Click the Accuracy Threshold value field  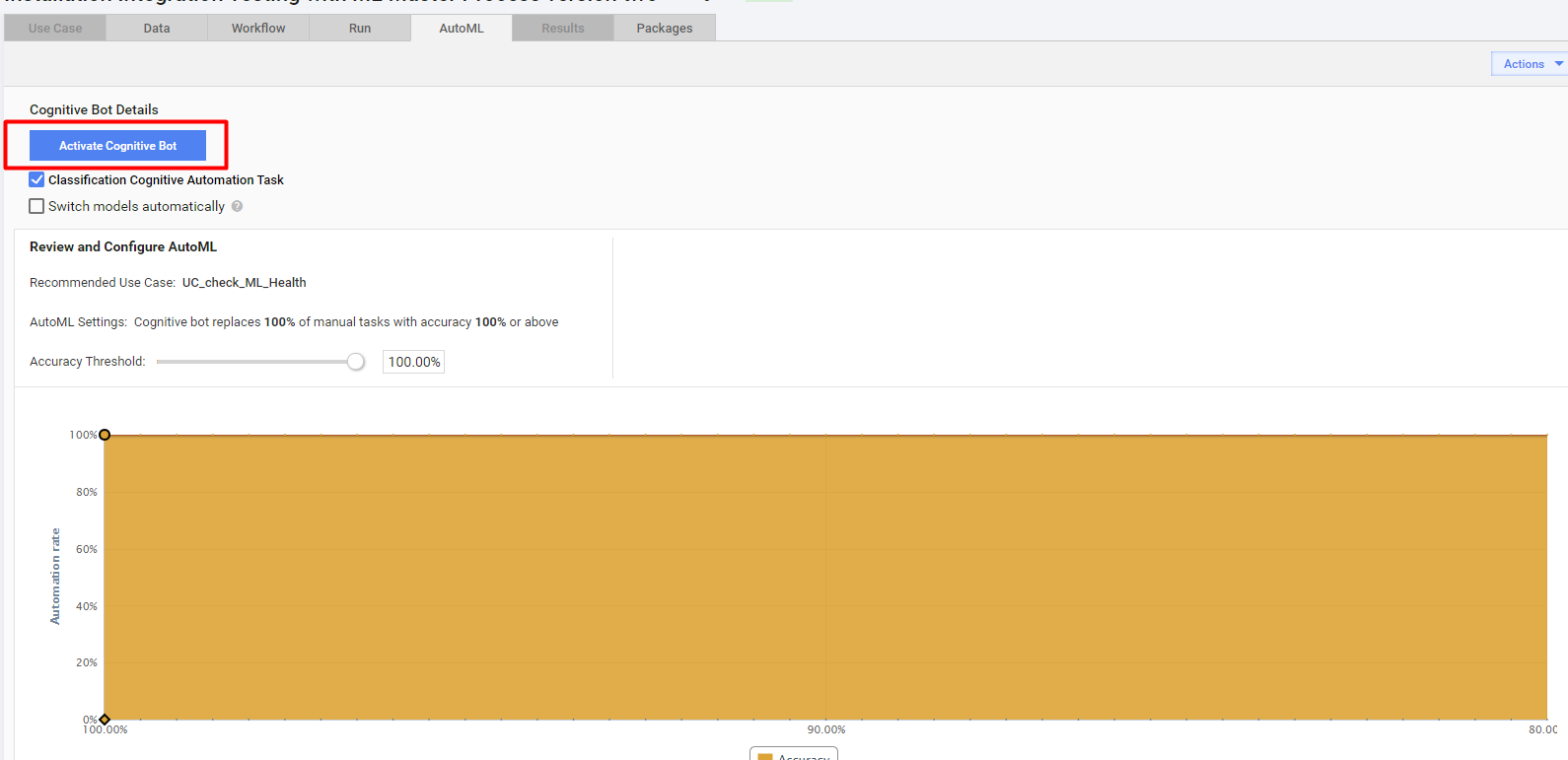413,362
